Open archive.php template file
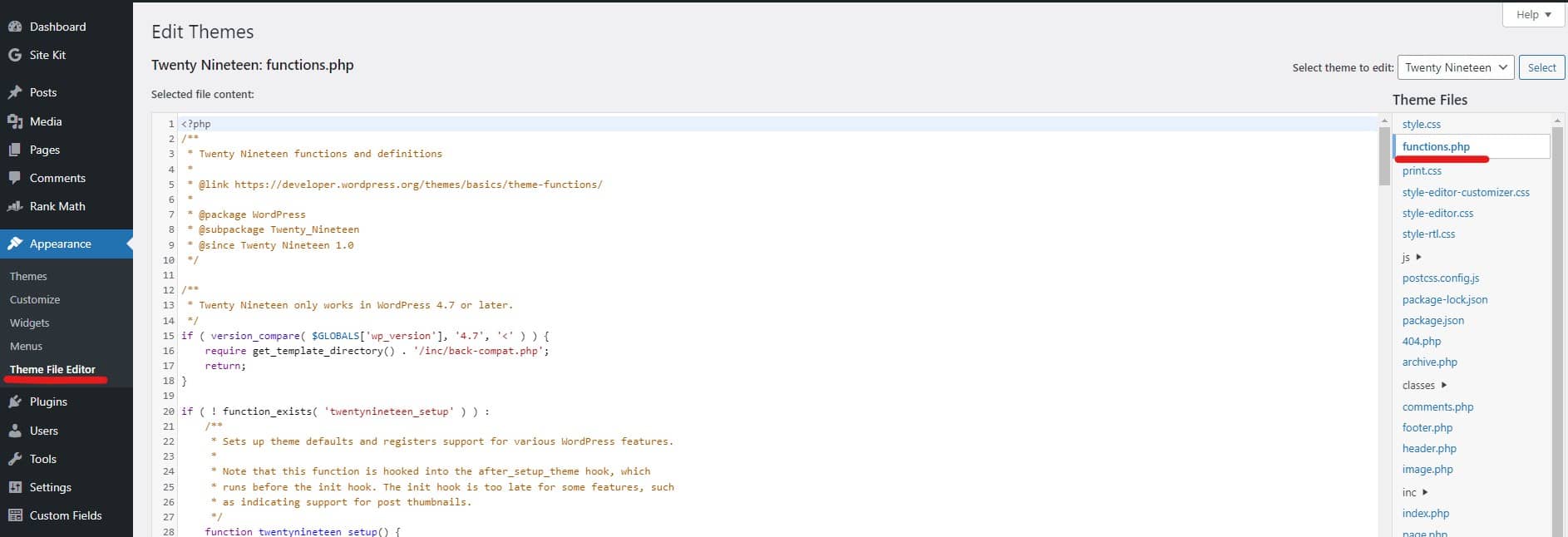This screenshot has height=537, width=1568. (x=1430, y=362)
